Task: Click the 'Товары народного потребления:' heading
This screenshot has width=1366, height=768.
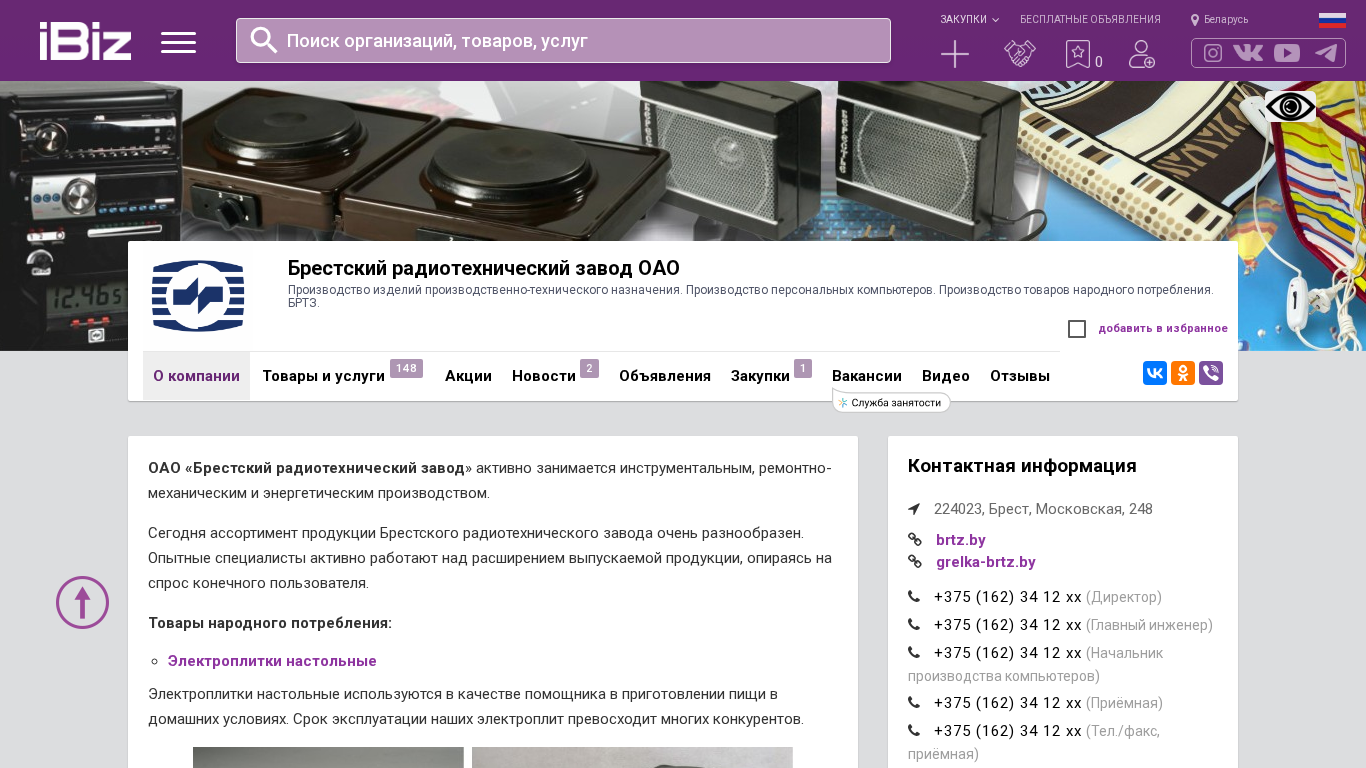Action: point(270,623)
